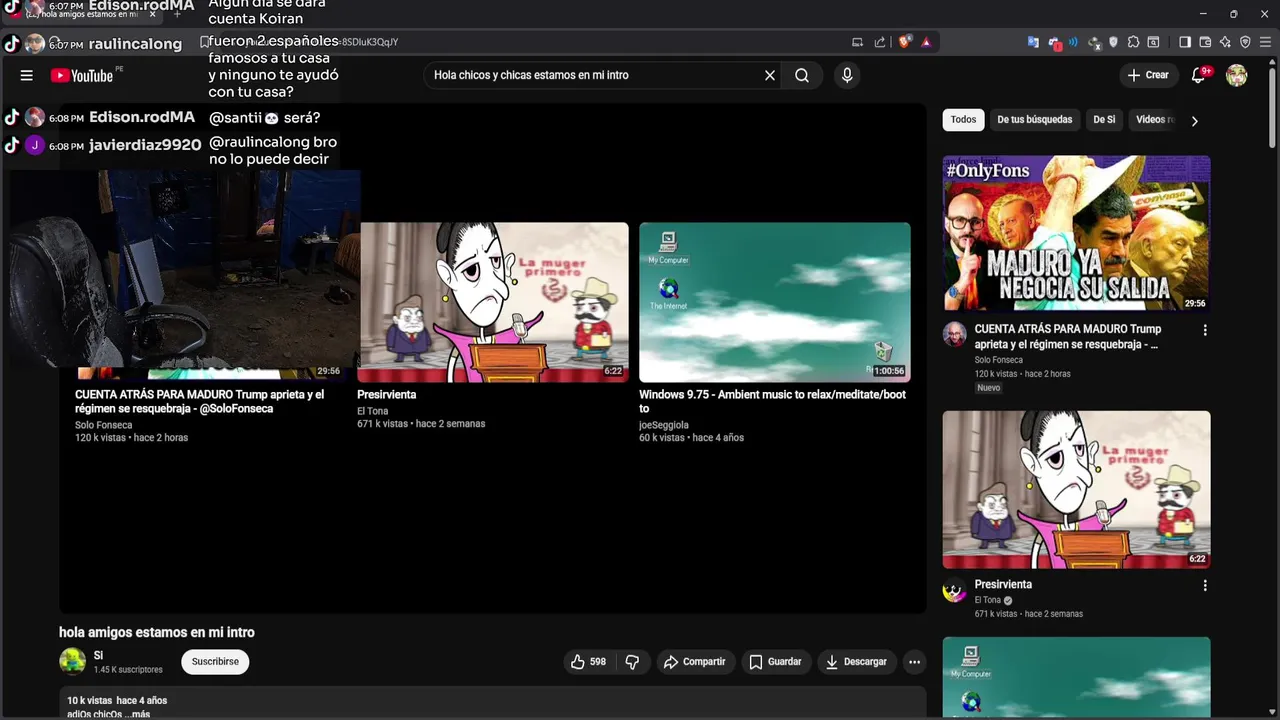Play the end-screen Presirvienta video thumbnail
Image resolution: width=1280 pixels, height=720 pixels.
pyautogui.click(x=494, y=302)
